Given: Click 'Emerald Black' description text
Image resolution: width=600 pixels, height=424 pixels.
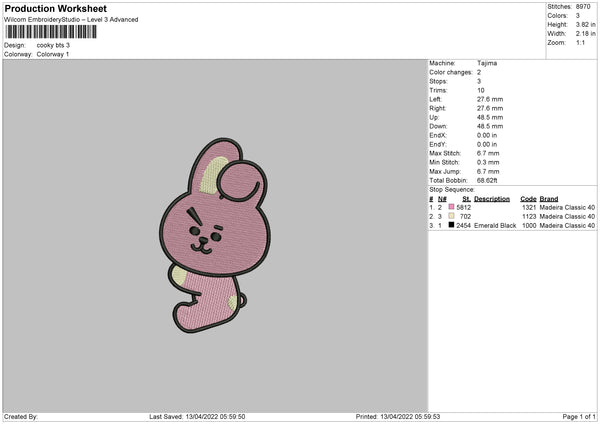Looking at the screenshot, I should coord(495,225).
